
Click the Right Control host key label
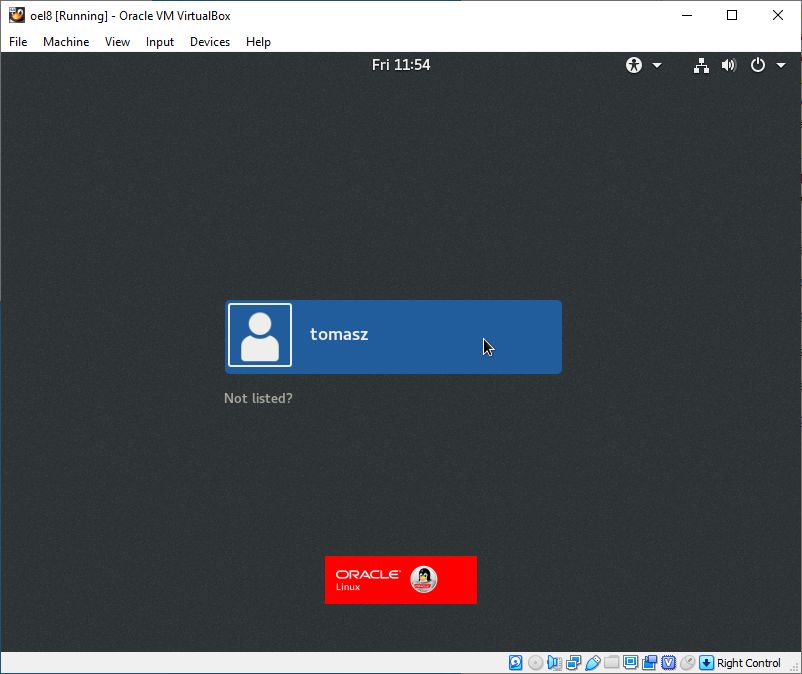point(749,663)
